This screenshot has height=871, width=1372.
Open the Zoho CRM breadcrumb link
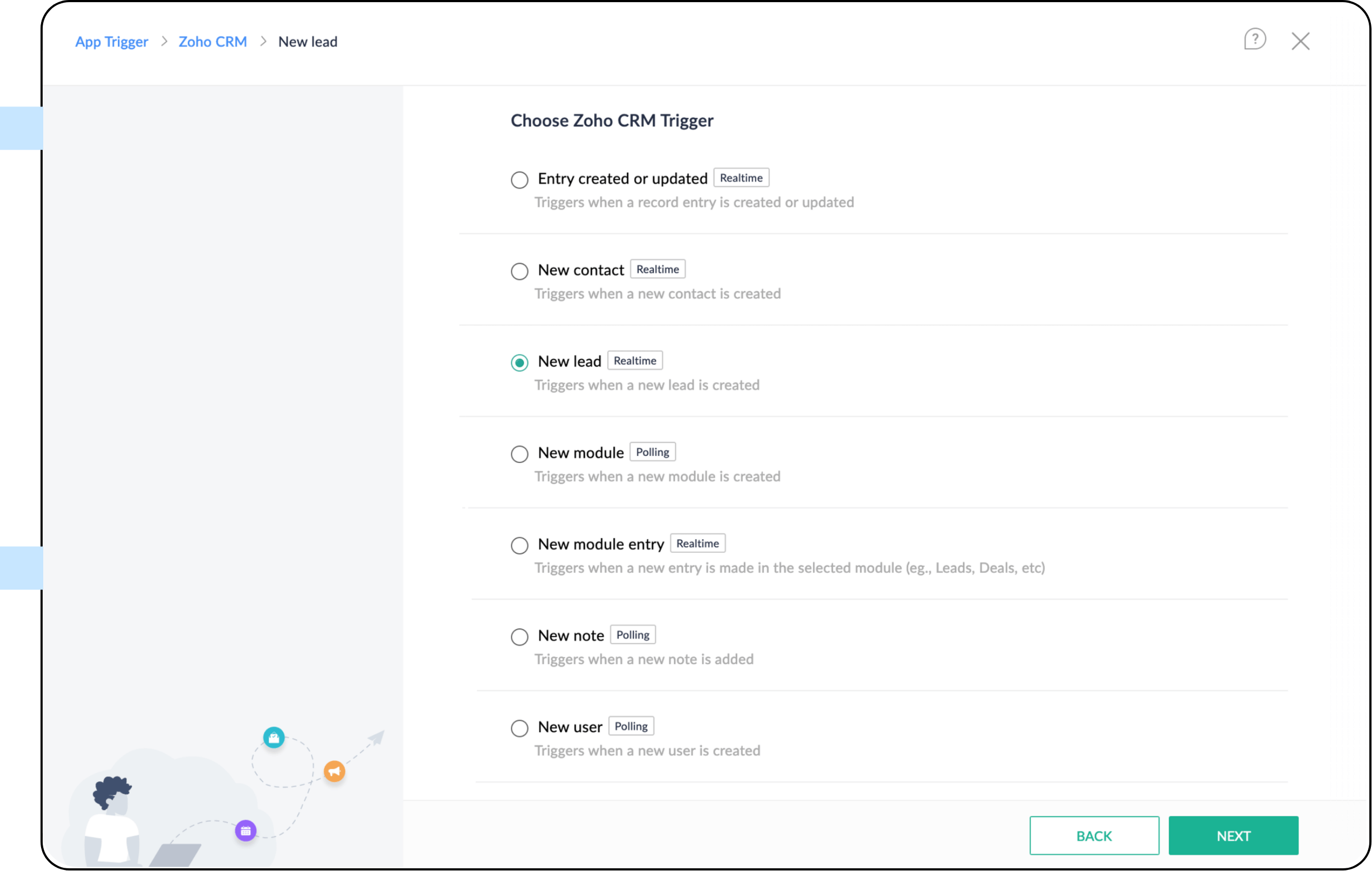tap(212, 42)
